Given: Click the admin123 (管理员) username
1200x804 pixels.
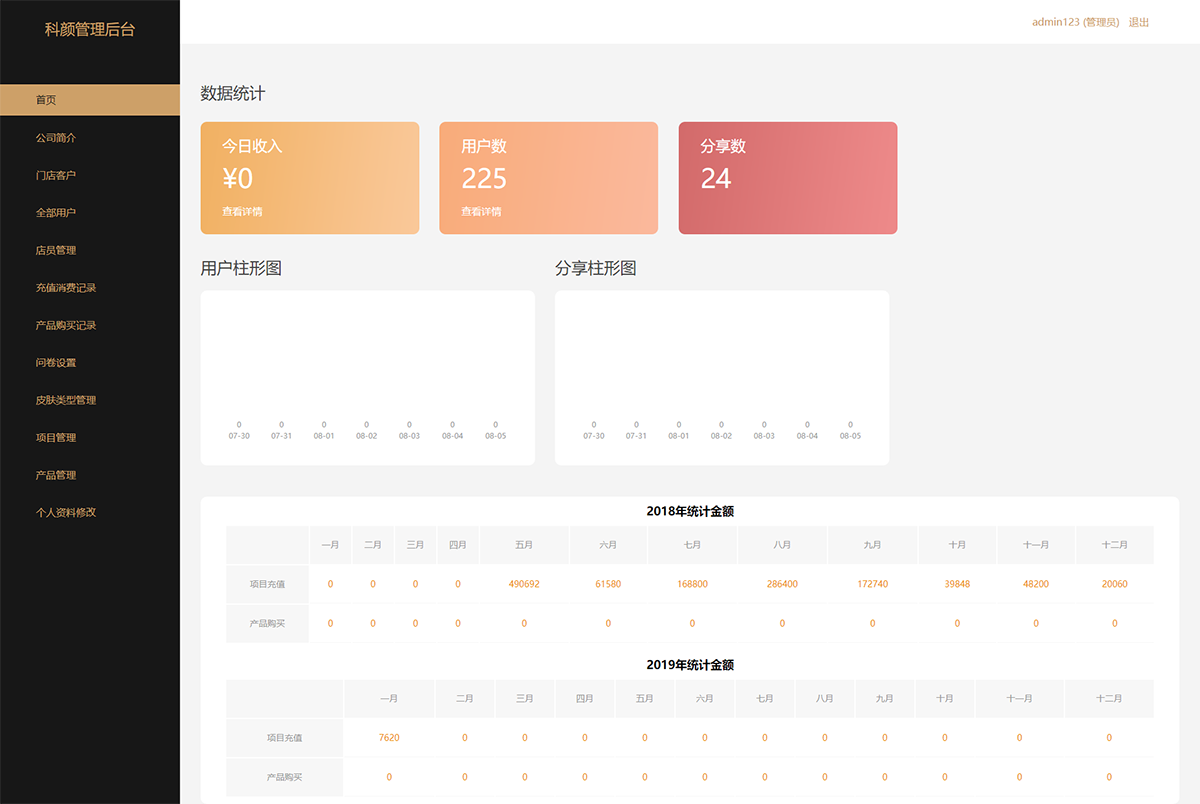Looking at the screenshot, I should pyautogui.click(x=1075, y=22).
